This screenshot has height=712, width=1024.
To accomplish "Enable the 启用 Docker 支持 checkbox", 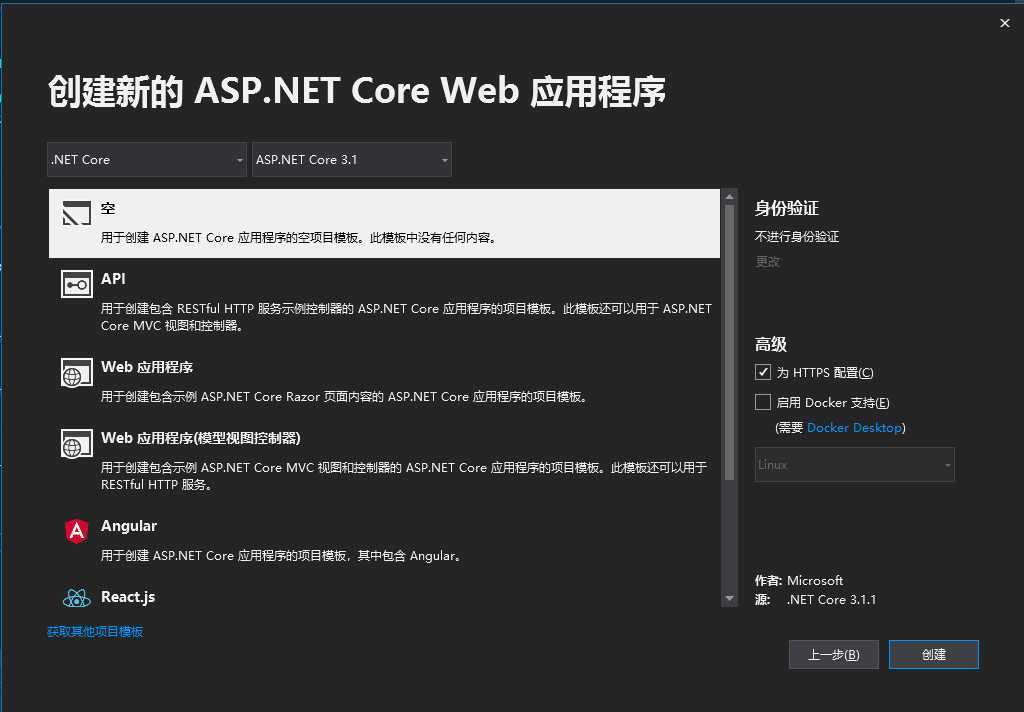I will [x=763, y=402].
